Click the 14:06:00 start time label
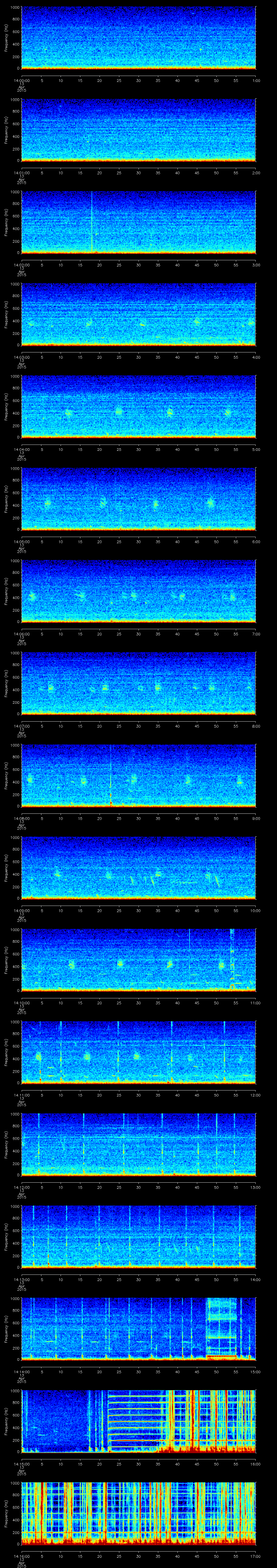277x1568 pixels. (x=21, y=634)
